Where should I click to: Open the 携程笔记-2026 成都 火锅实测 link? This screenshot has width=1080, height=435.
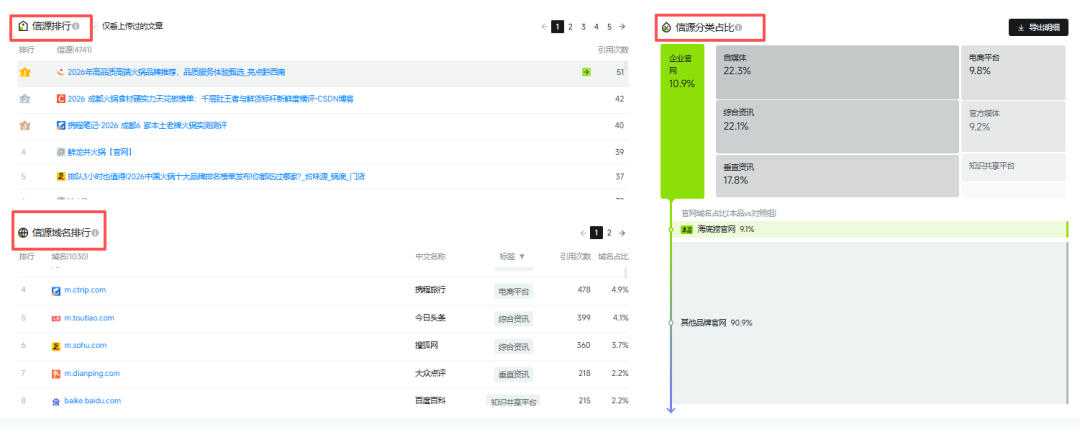(147, 125)
